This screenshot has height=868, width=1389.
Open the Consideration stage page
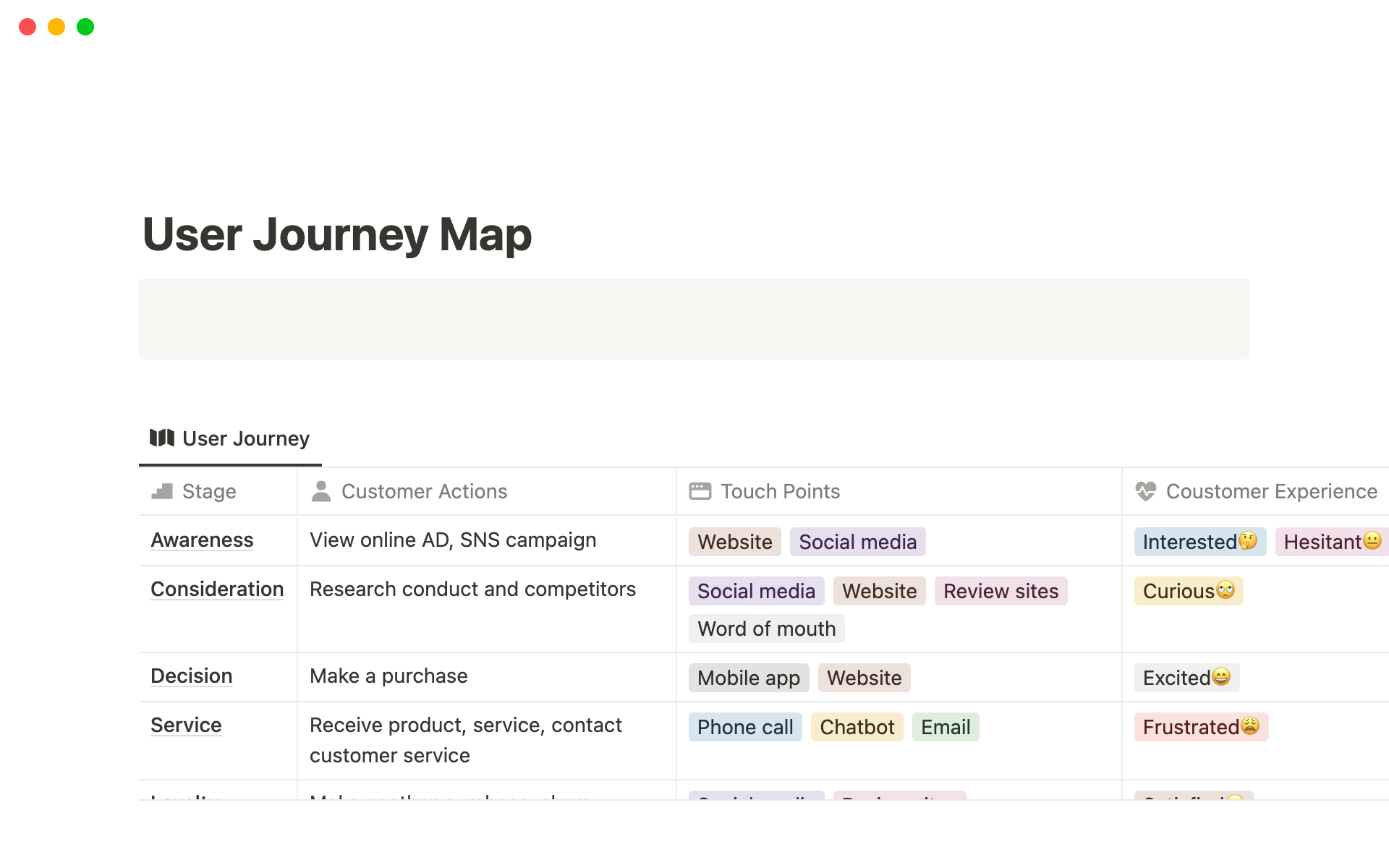[x=217, y=590]
